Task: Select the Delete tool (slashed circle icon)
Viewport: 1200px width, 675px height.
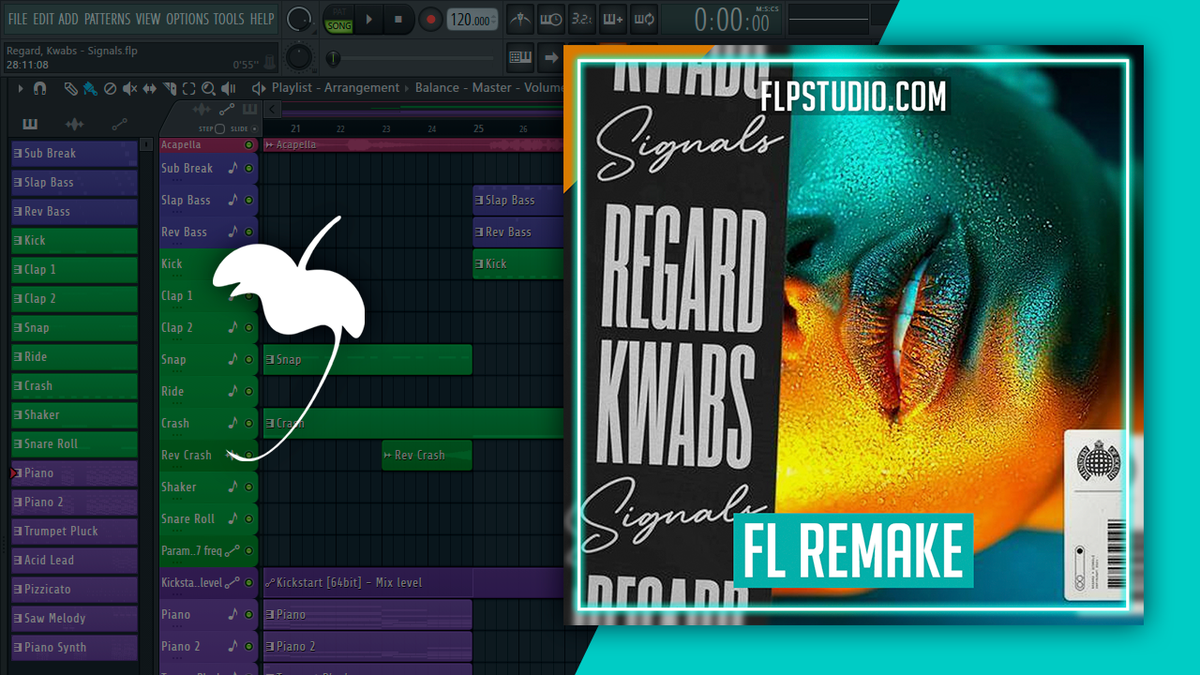Action: 109,89
